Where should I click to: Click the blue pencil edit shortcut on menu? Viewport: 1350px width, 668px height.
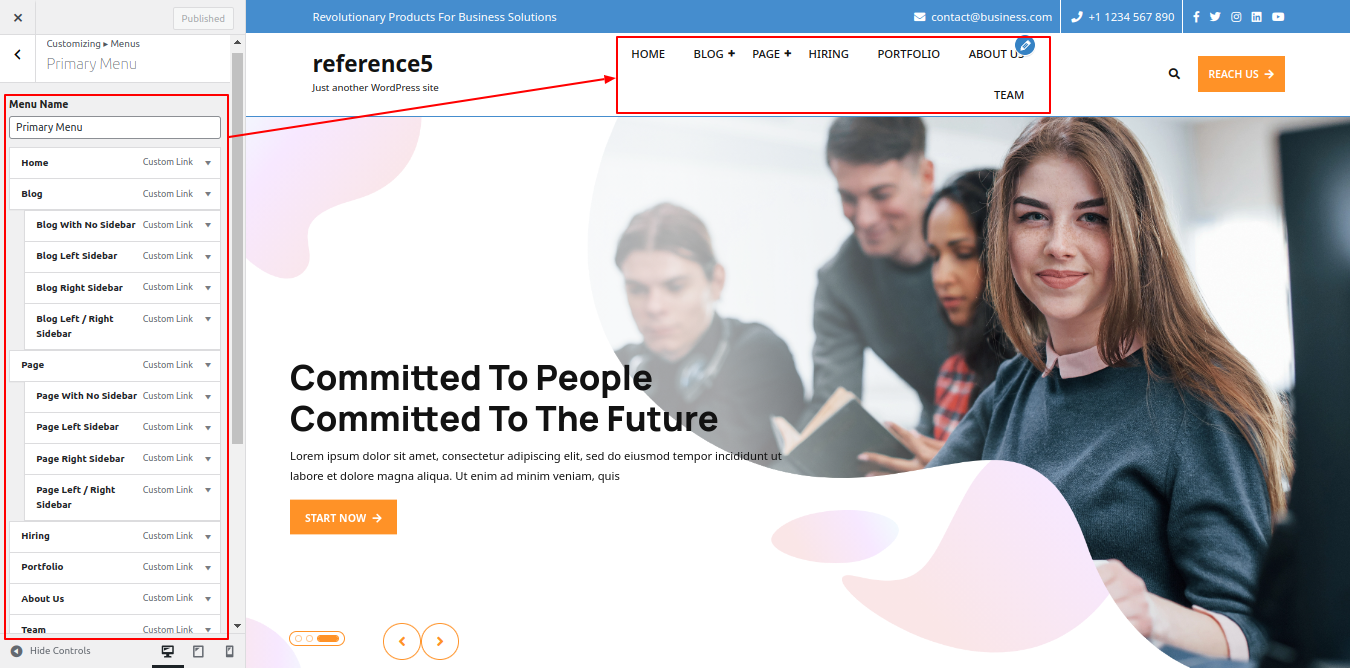click(1024, 45)
